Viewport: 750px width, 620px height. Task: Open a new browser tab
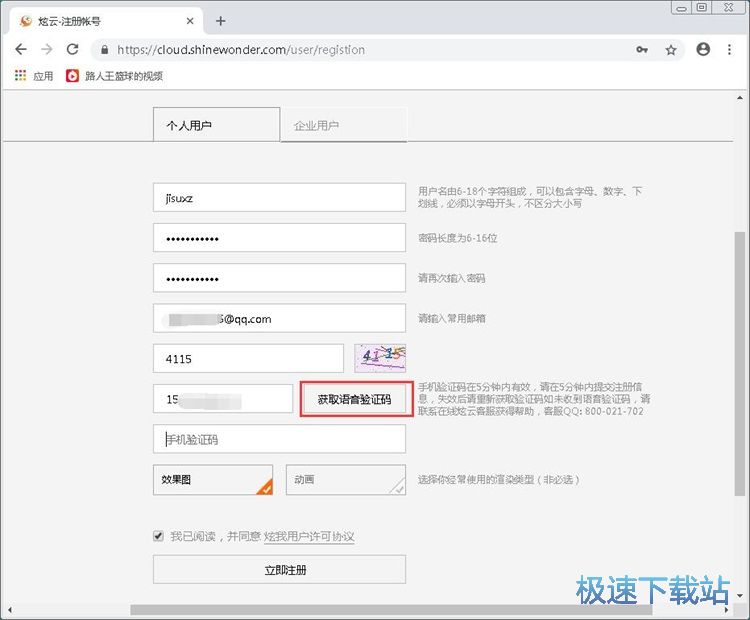(x=221, y=21)
